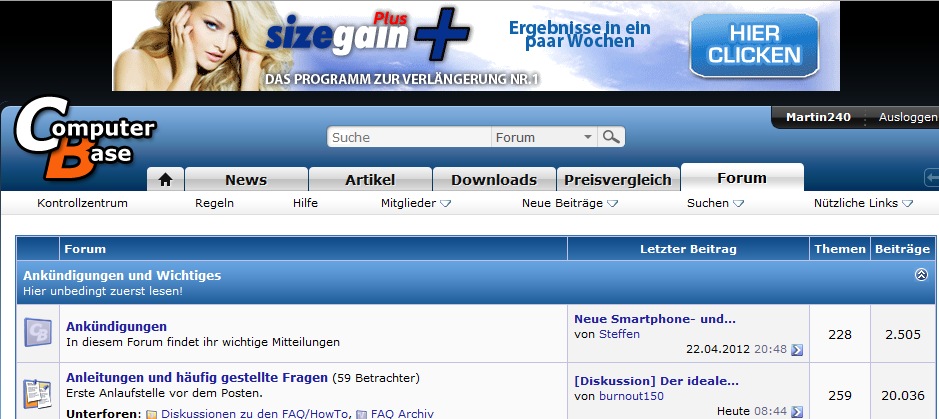
Task: Click 'Erste Anlaufstelle vor dem Posten.' text
Action: 165,394
